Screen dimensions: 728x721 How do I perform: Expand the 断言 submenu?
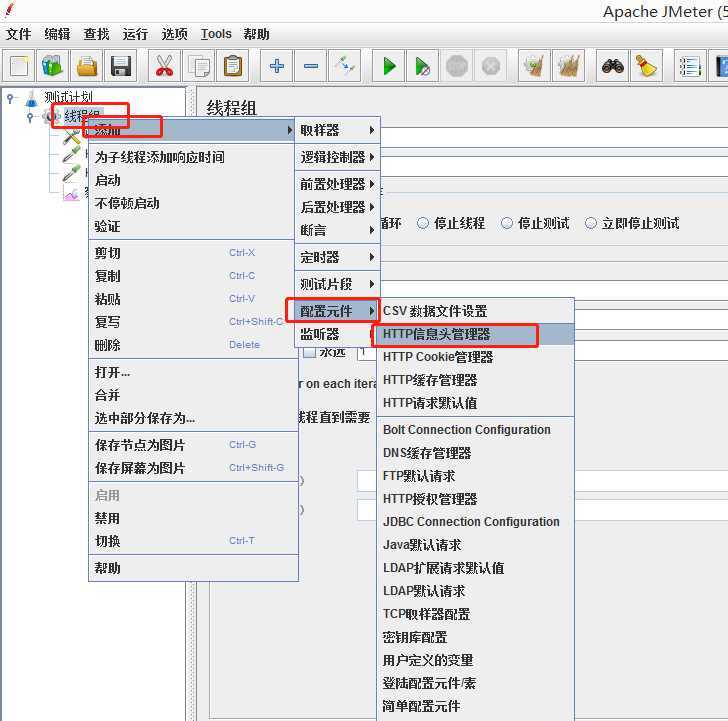point(338,230)
